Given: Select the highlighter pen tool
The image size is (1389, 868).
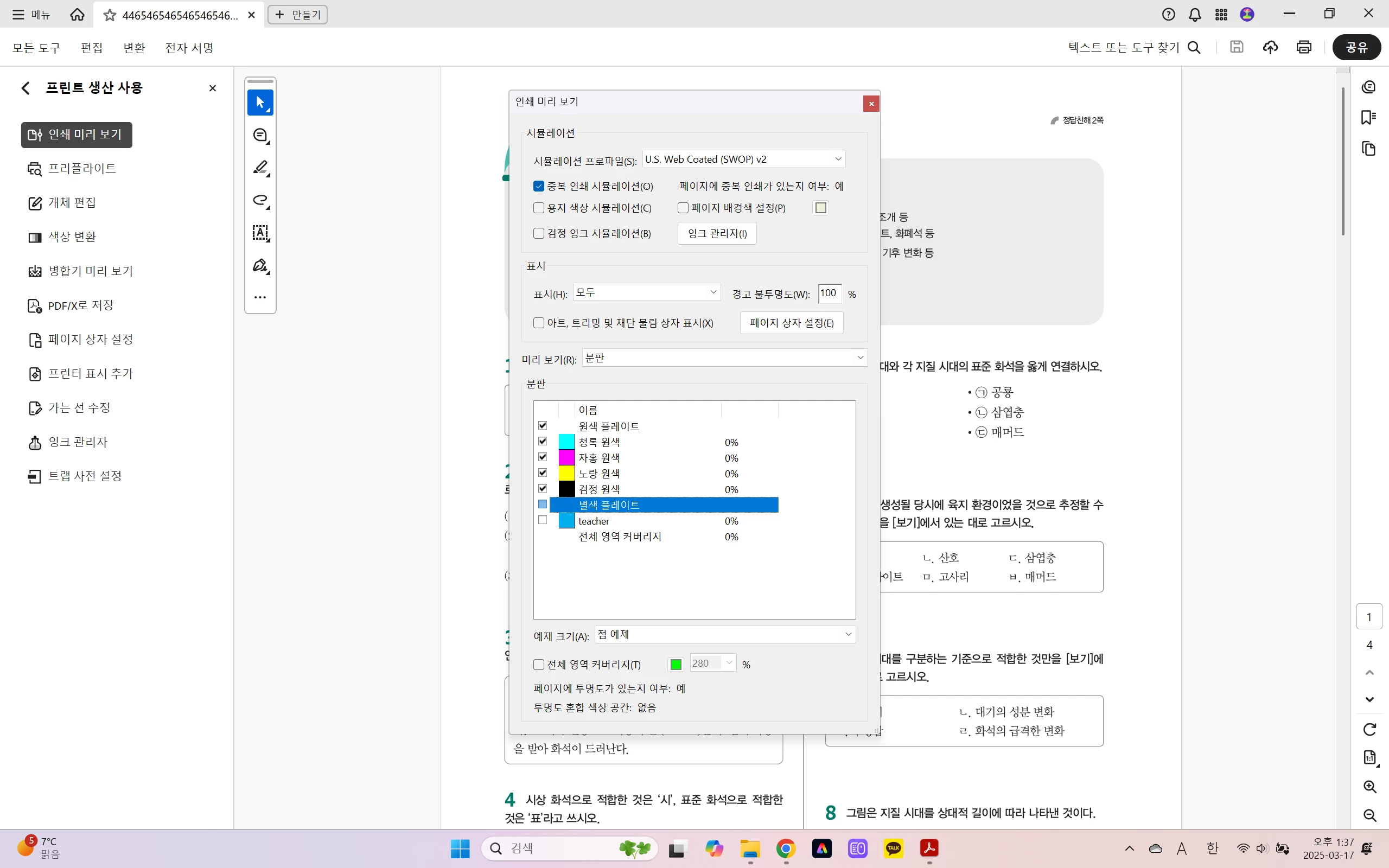Looking at the screenshot, I should click(260, 168).
